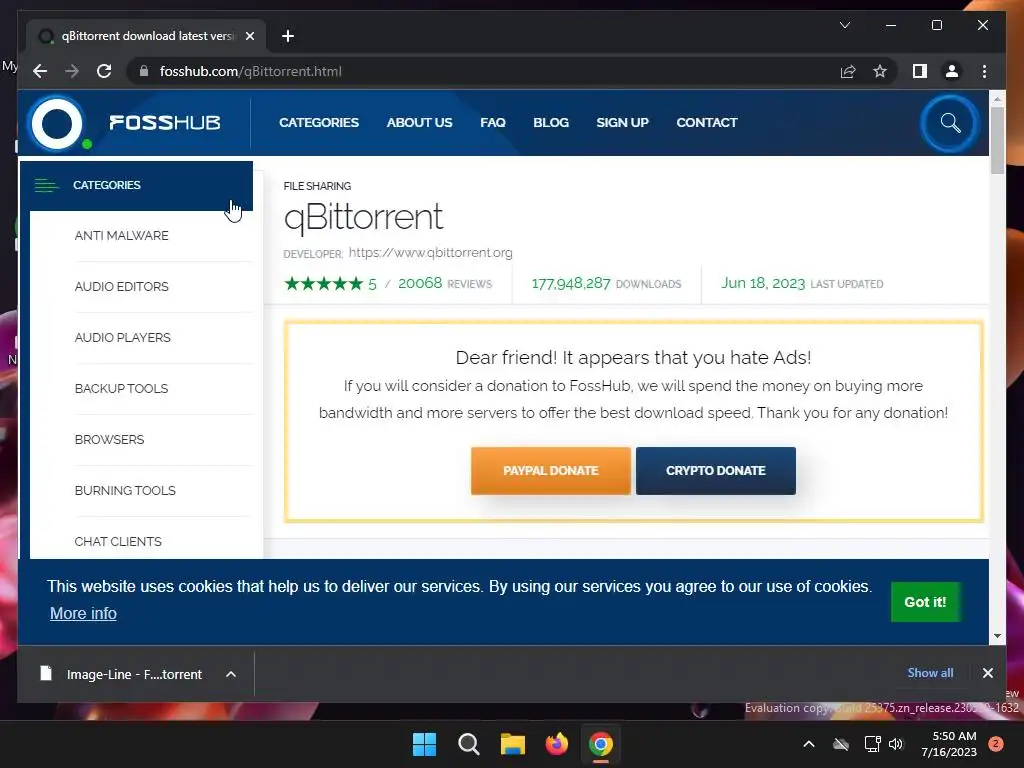
Task: Go forward with the browser arrow
Action: pyautogui.click(x=72, y=71)
